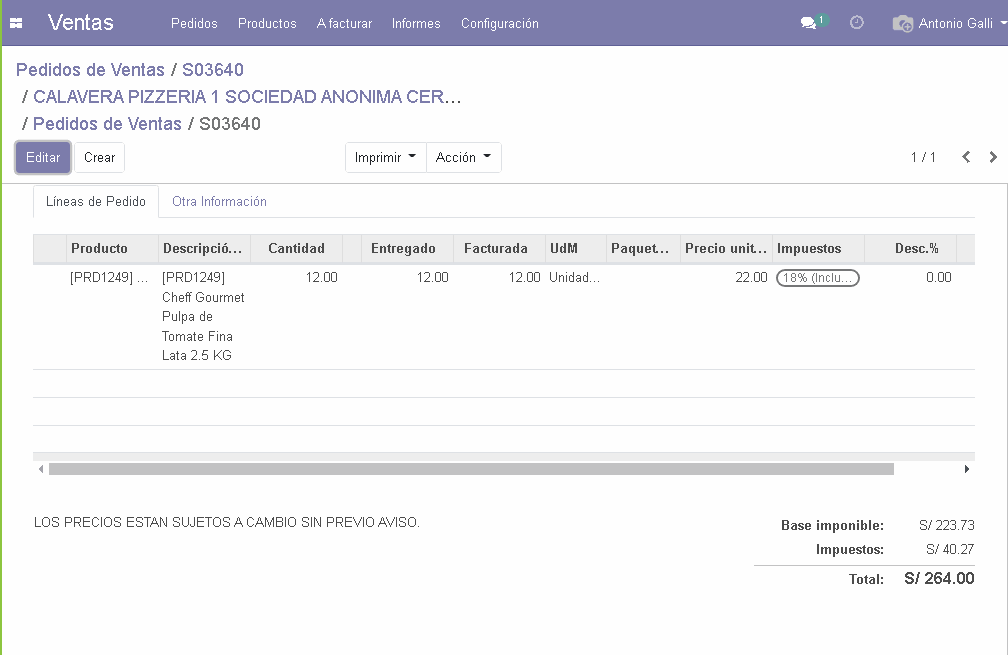1008x655 pixels.
Task: Click scrollbar left arrow
Action: pos(40,469)
